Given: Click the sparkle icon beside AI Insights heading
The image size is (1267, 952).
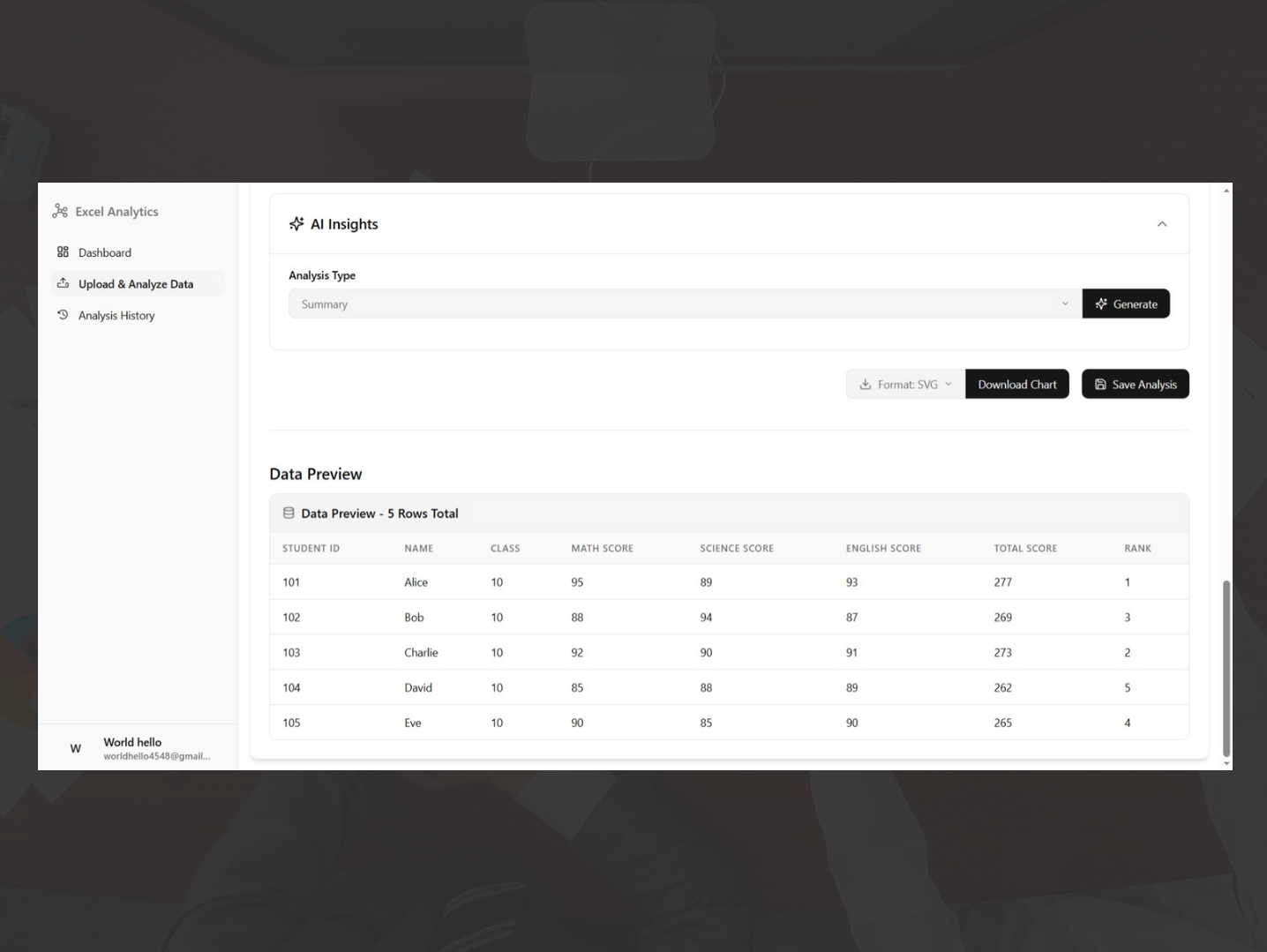Looking at the screenshot, I should tap(296, 224).
